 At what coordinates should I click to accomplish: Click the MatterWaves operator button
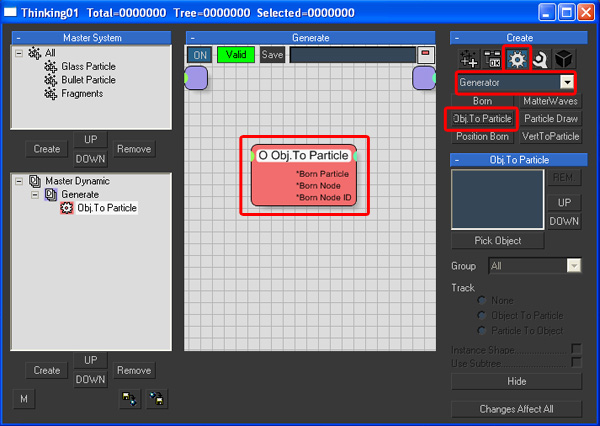coord(550,101)
